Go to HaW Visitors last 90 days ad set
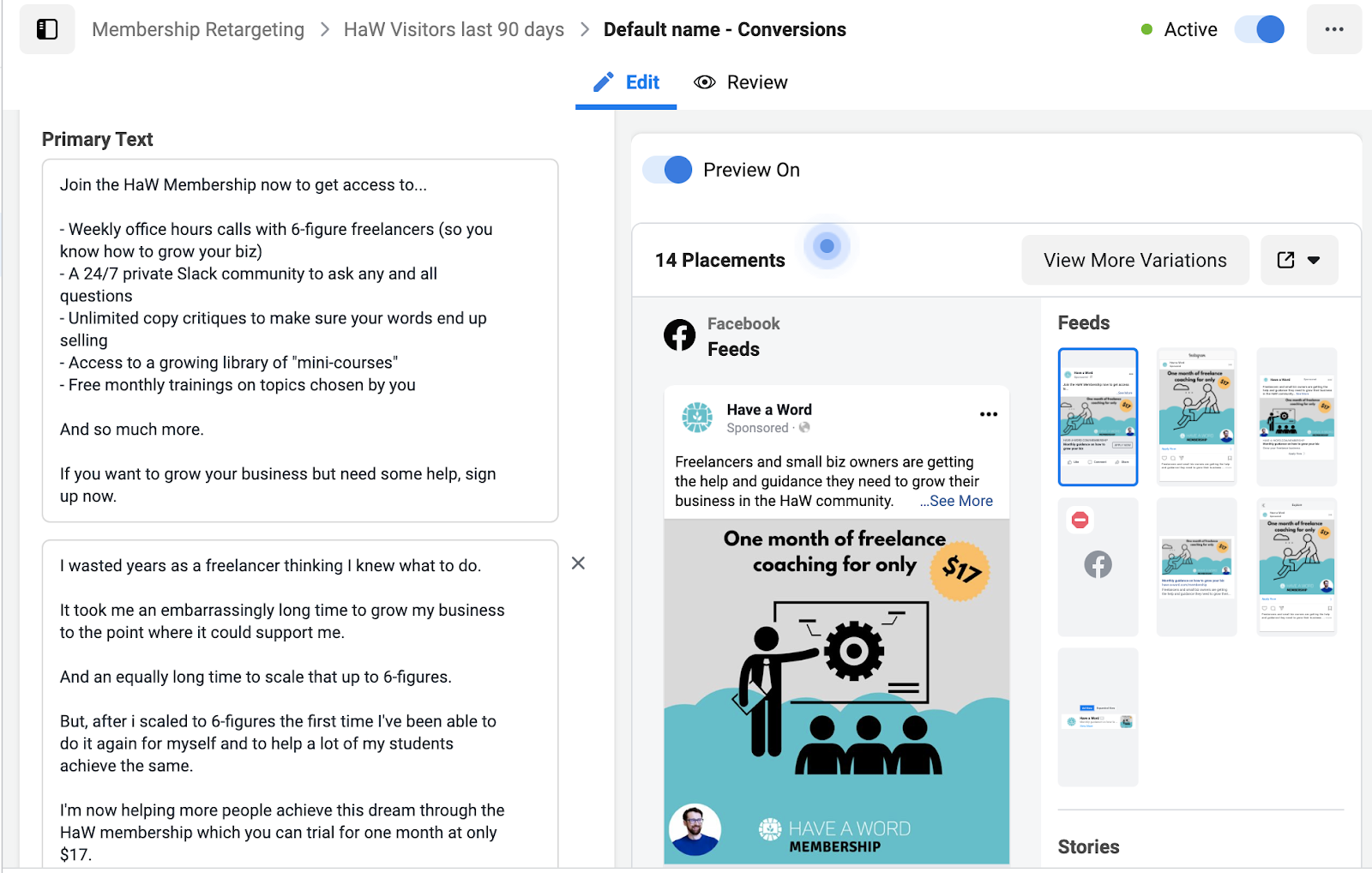The image size is (1372, 873). 454,29
